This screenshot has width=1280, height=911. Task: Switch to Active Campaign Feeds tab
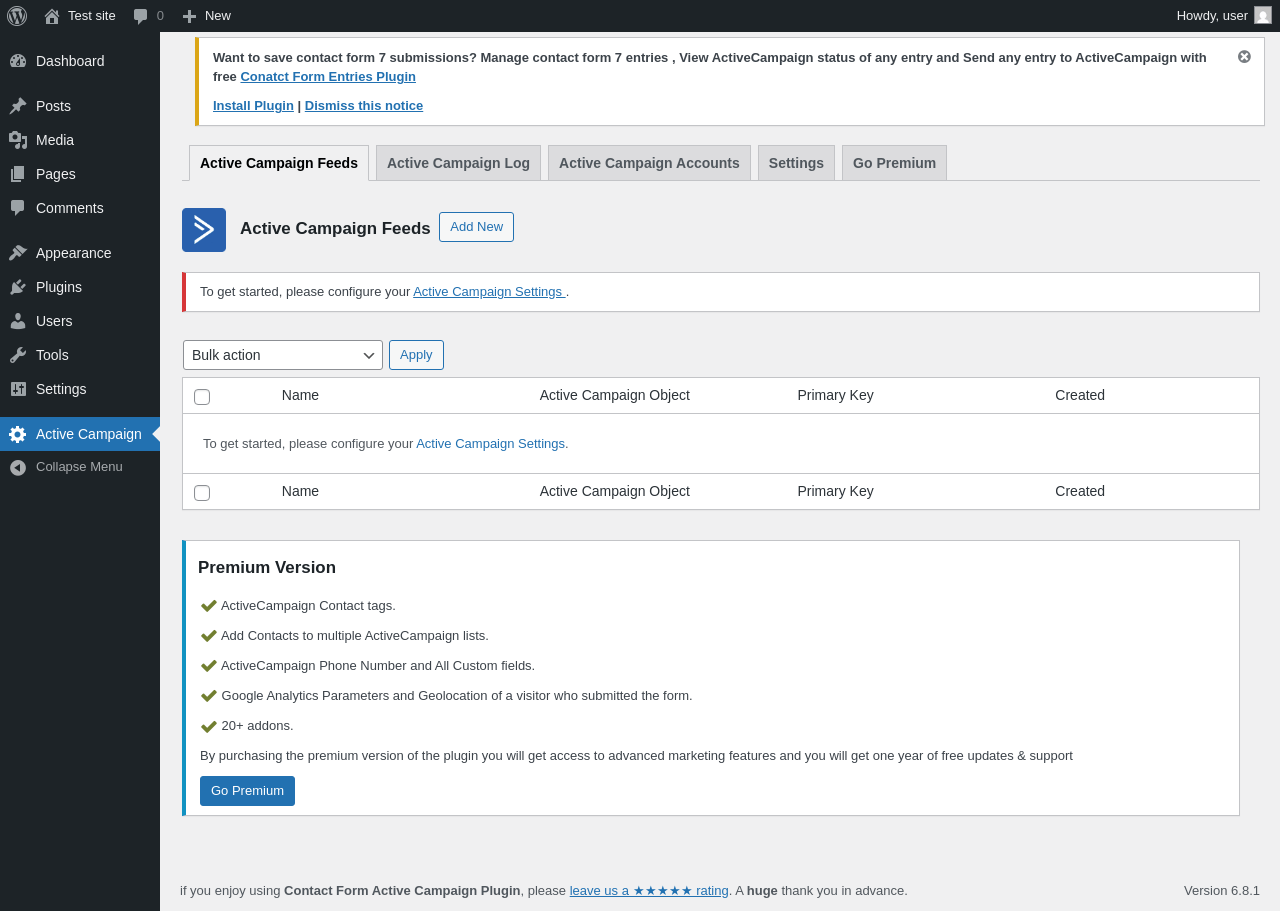[x=279, y=163]
